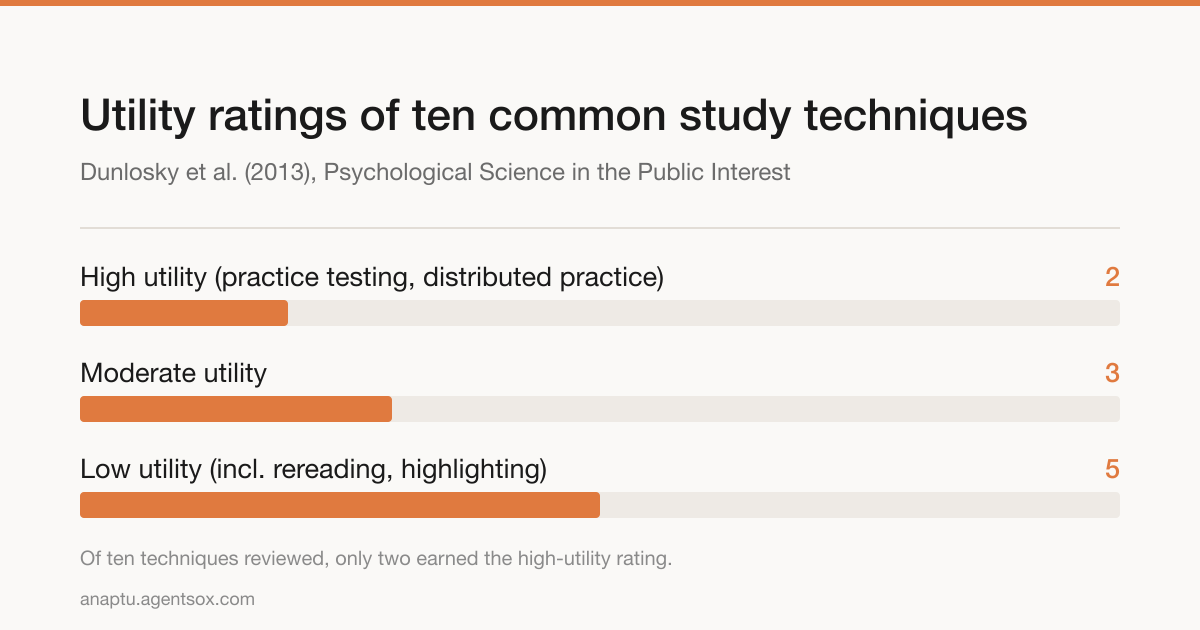Screen dimensions: 1200x630
Task: Click the empty track of Low utility bar
Action: 860,505
